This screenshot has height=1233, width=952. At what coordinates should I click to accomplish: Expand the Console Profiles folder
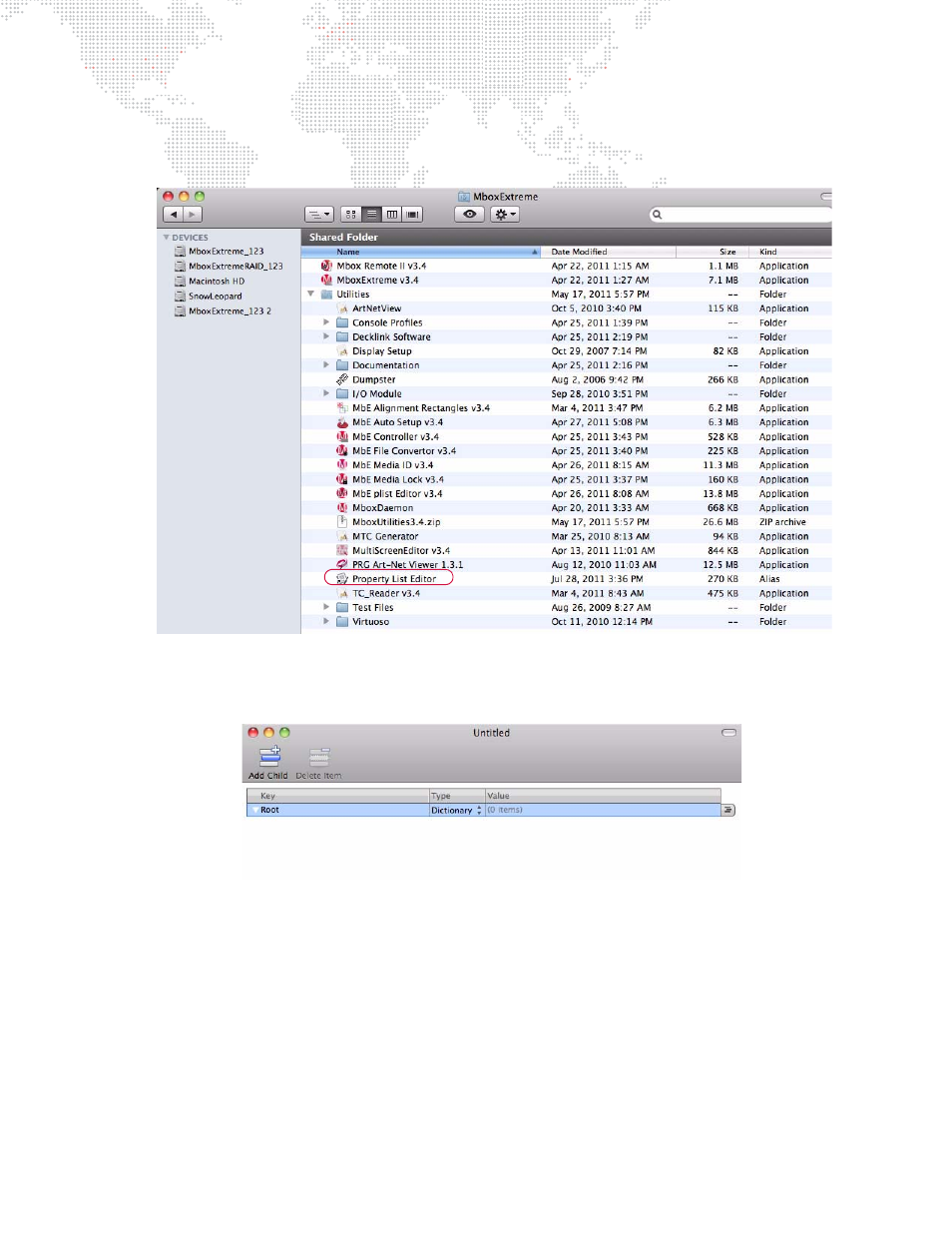[326, 323]
